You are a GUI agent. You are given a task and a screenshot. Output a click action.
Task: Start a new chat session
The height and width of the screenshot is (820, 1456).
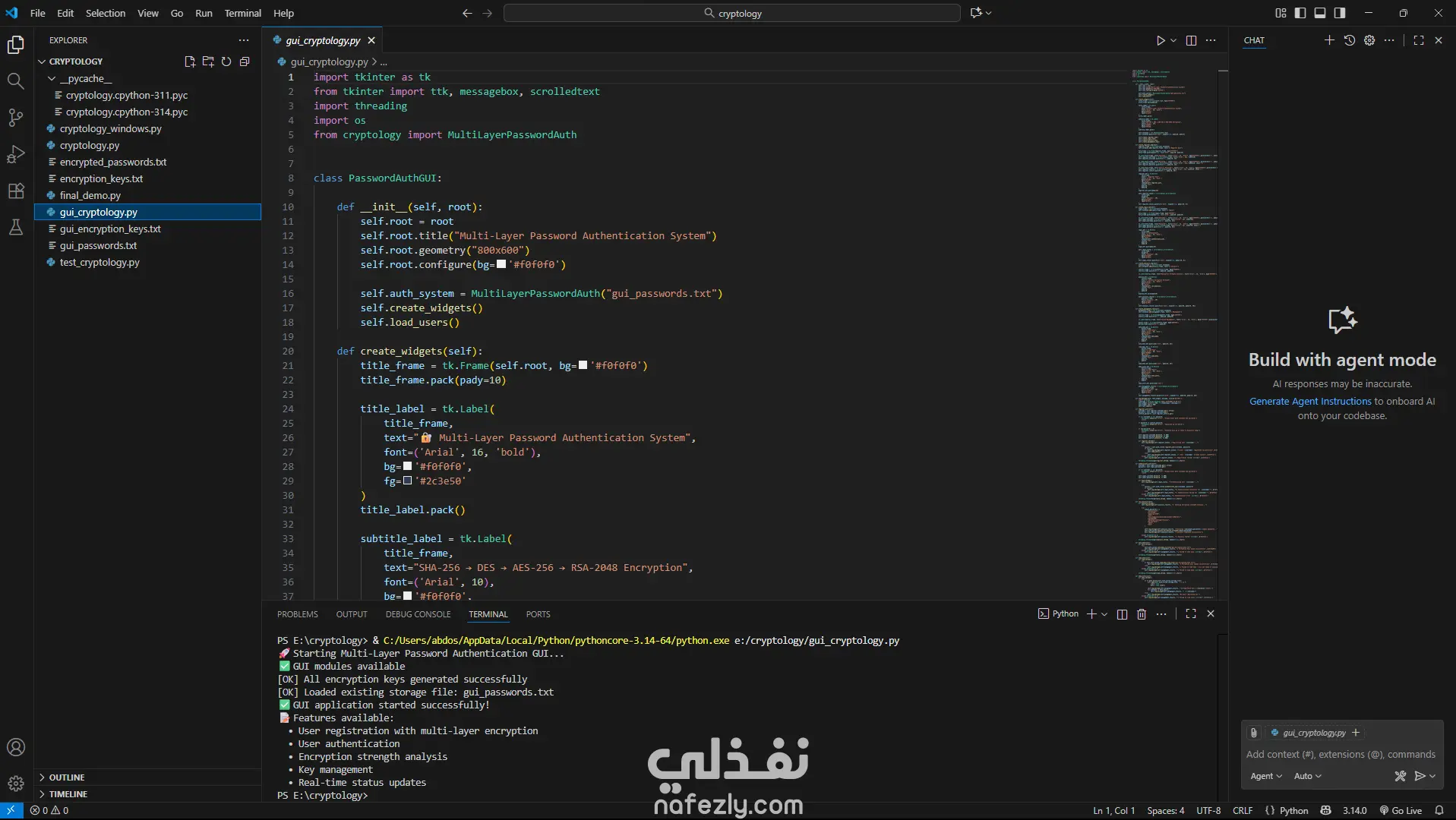1329,40
